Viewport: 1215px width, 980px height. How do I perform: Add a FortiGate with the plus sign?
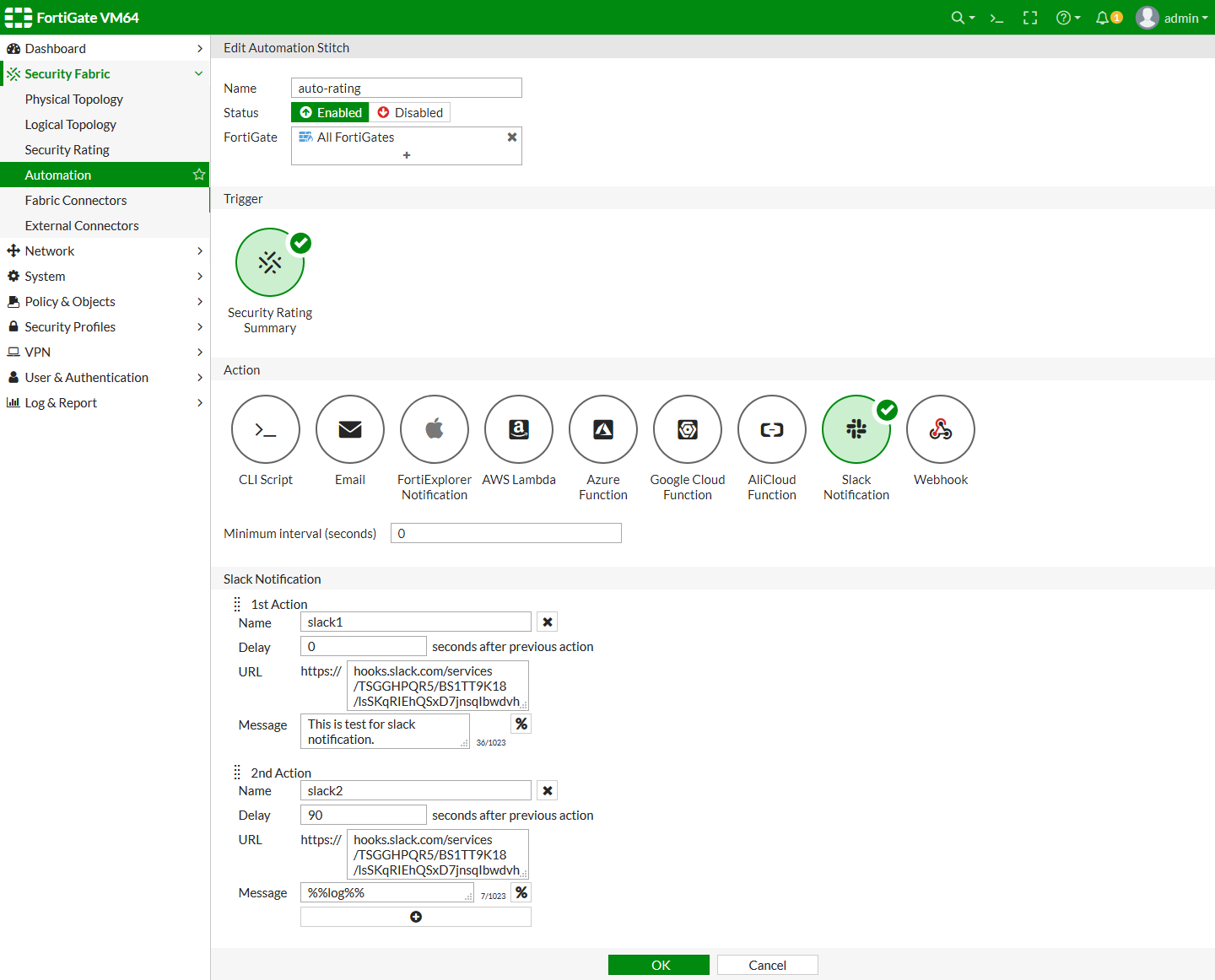coord(407,155)
